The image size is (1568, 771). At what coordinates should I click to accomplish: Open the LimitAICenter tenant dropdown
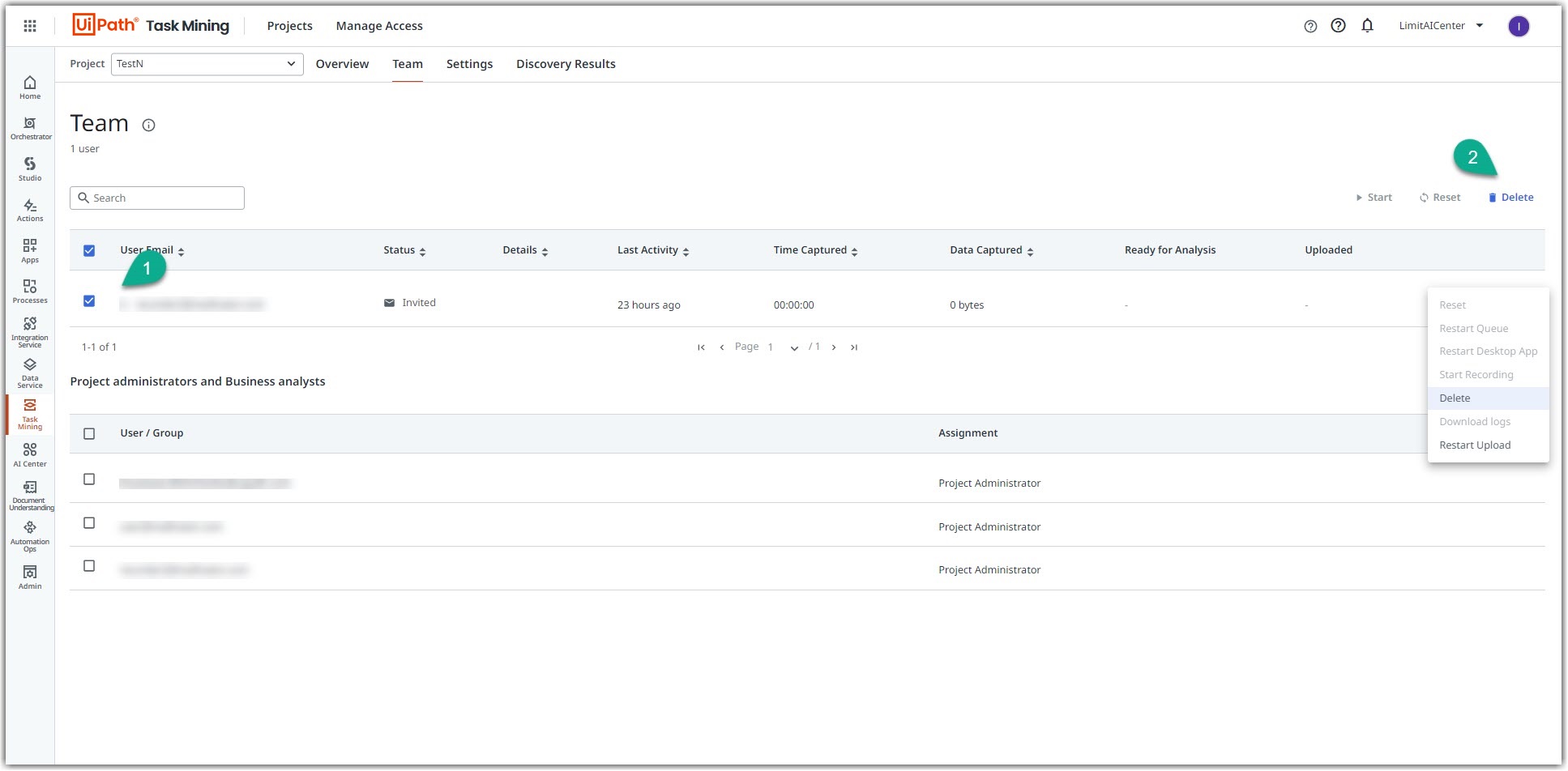(x=1441, y=26)
